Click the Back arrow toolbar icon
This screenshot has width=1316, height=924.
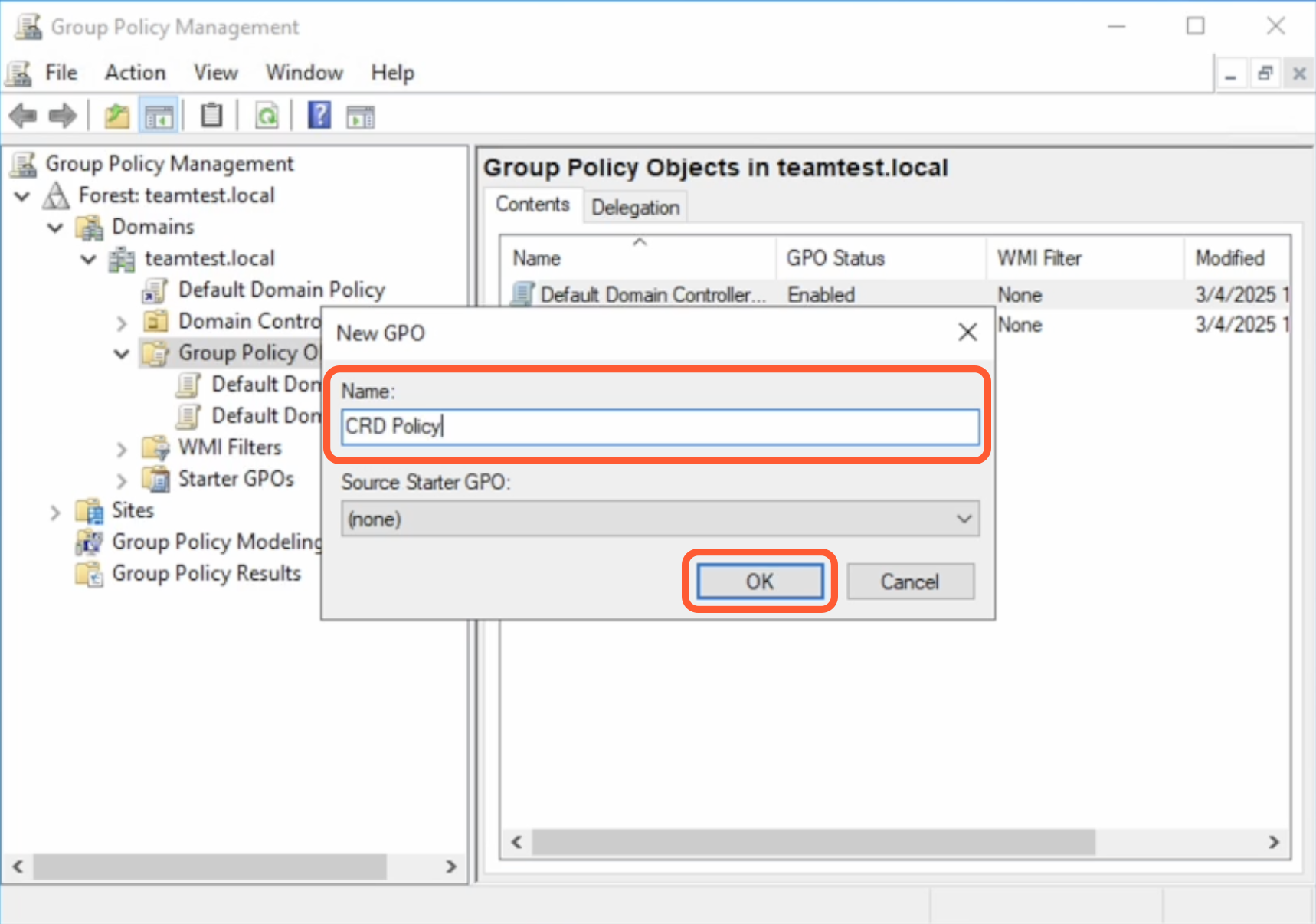(23, 116)
